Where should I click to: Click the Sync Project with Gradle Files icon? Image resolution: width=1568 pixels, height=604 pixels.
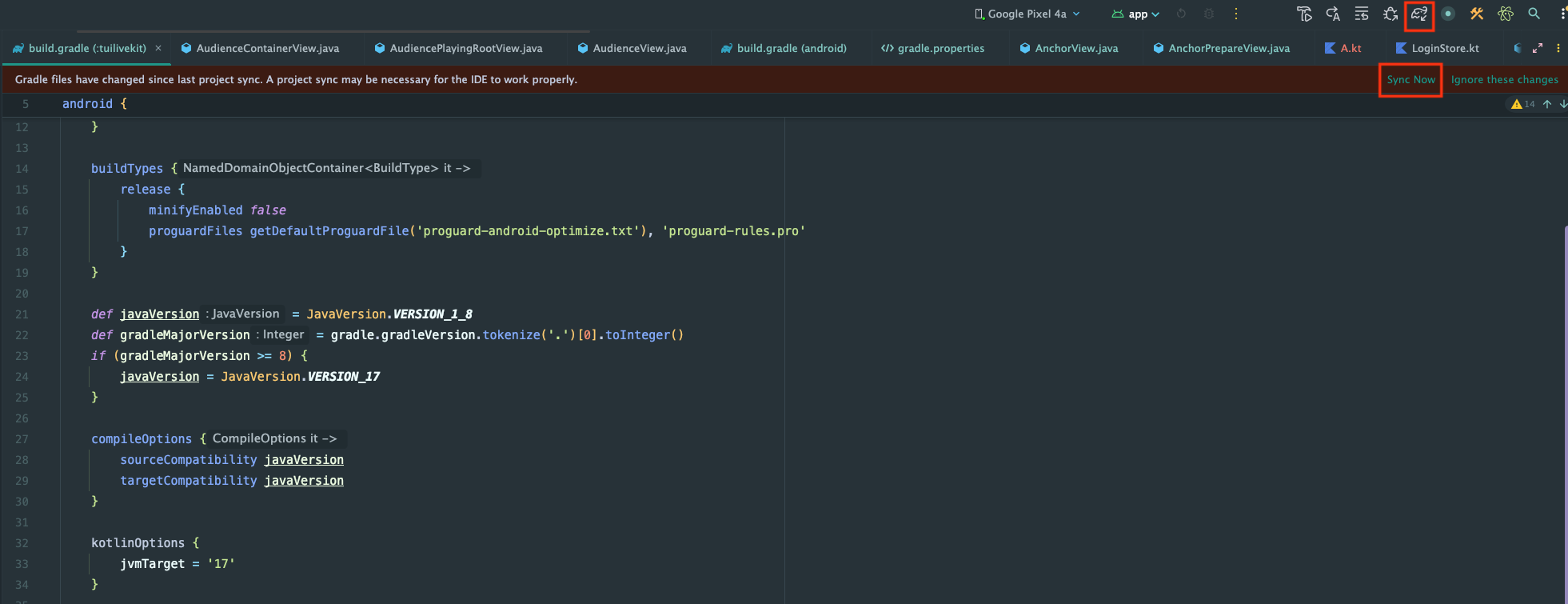1418,14
